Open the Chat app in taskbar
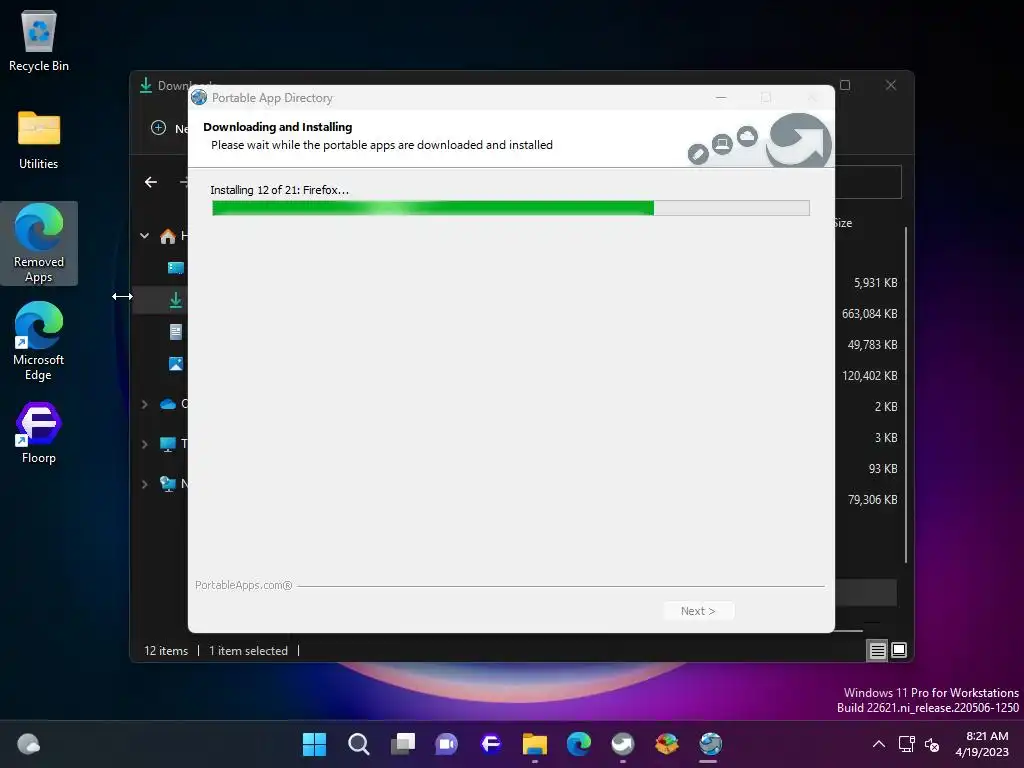1024x768 pixels. coord(447,744)
